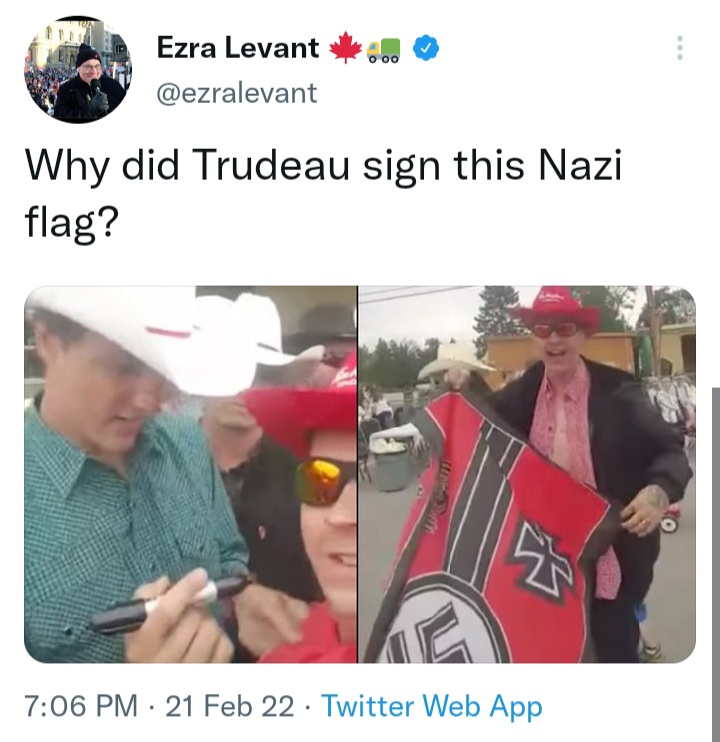Viewport: 720px width, 742px height.
Task: Click the iron cross on the red flag
Action: (x=543, y=558)
